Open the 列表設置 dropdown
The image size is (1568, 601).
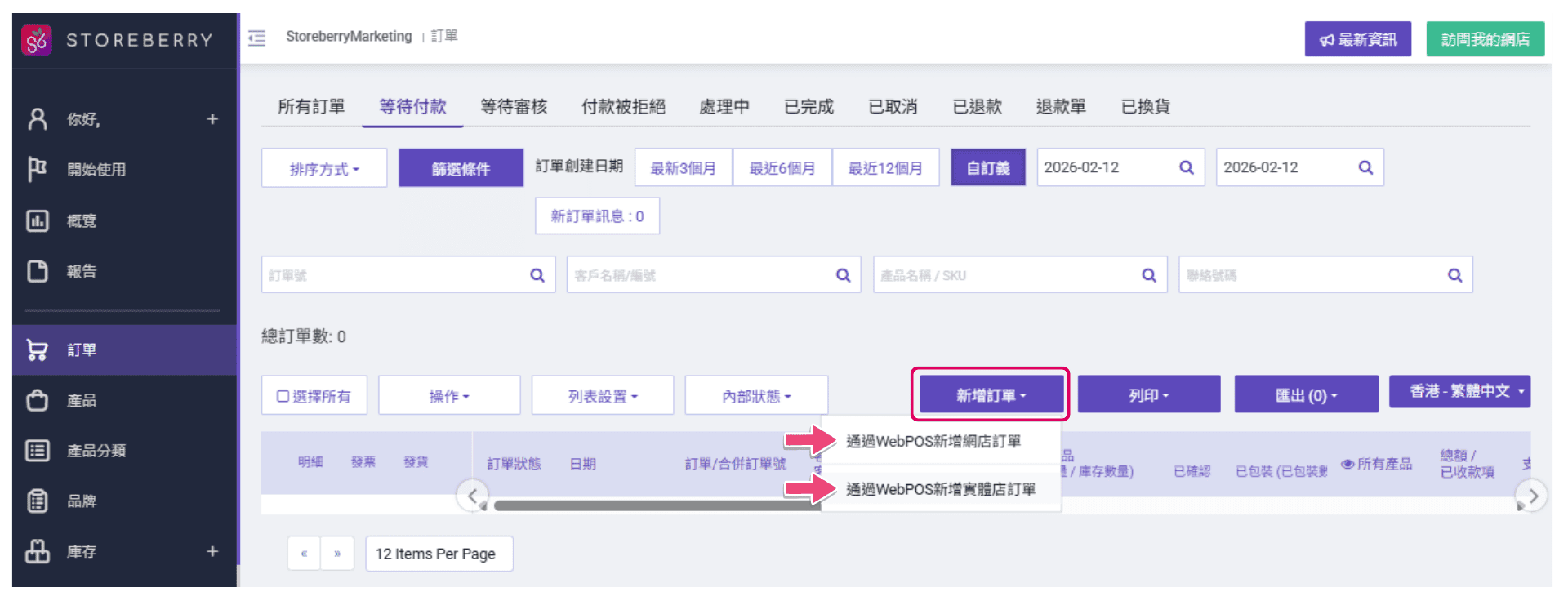tap(603, 396)
